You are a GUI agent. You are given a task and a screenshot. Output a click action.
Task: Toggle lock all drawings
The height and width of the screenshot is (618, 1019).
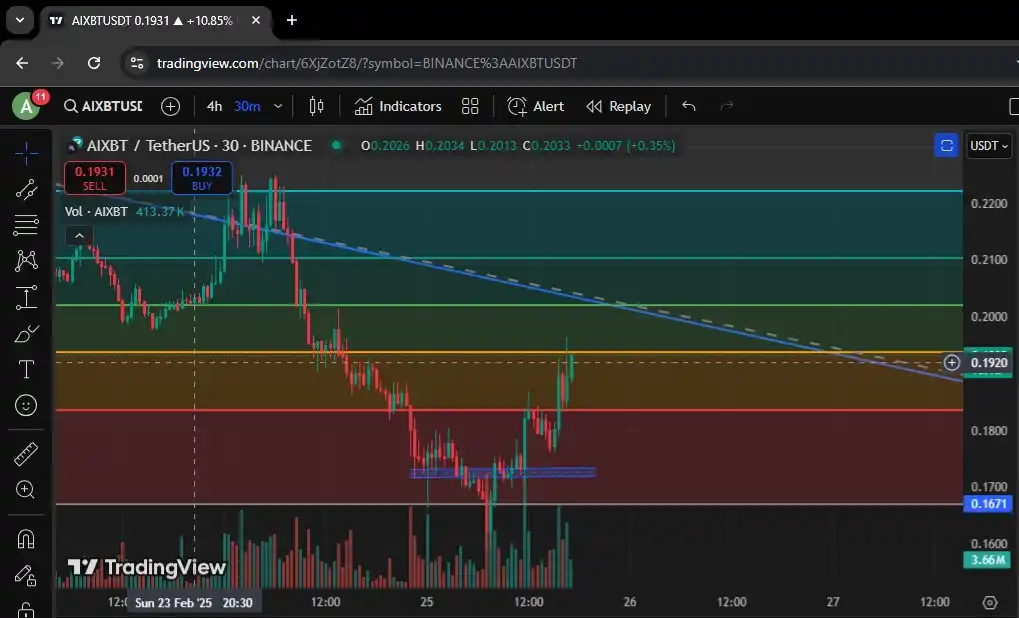tap(26, 610)
